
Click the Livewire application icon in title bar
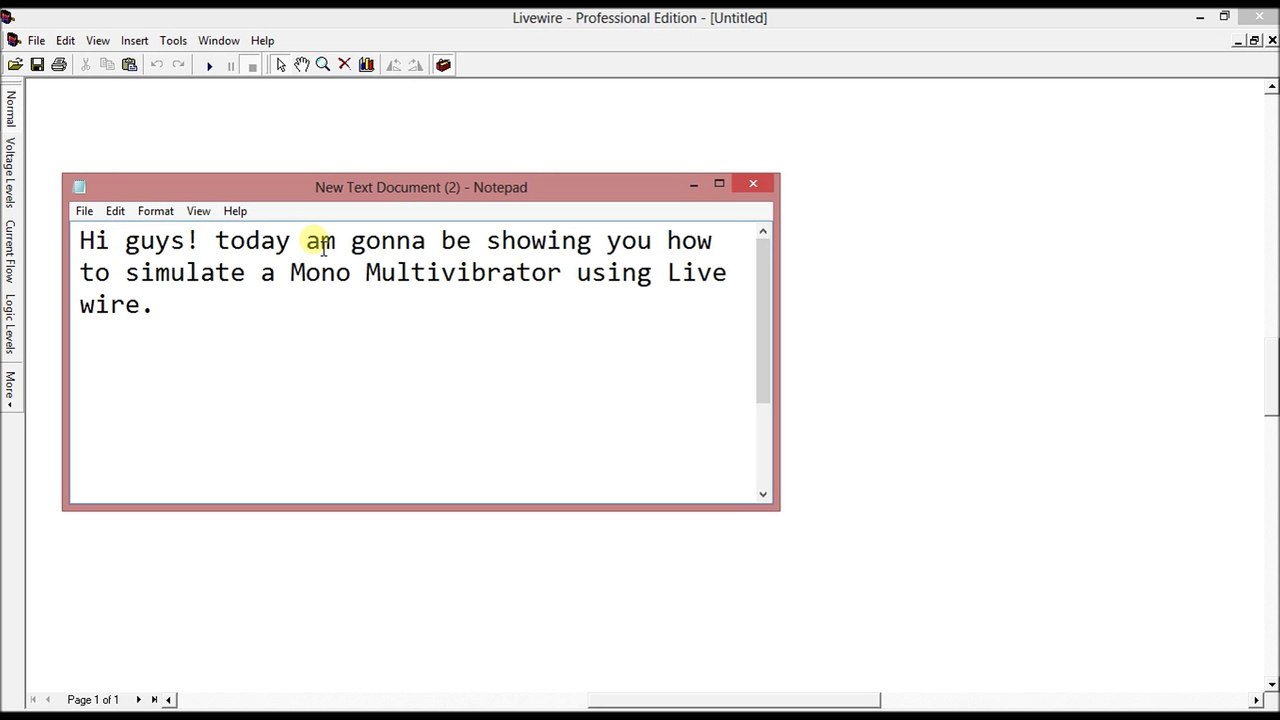[x=8, y=17]
